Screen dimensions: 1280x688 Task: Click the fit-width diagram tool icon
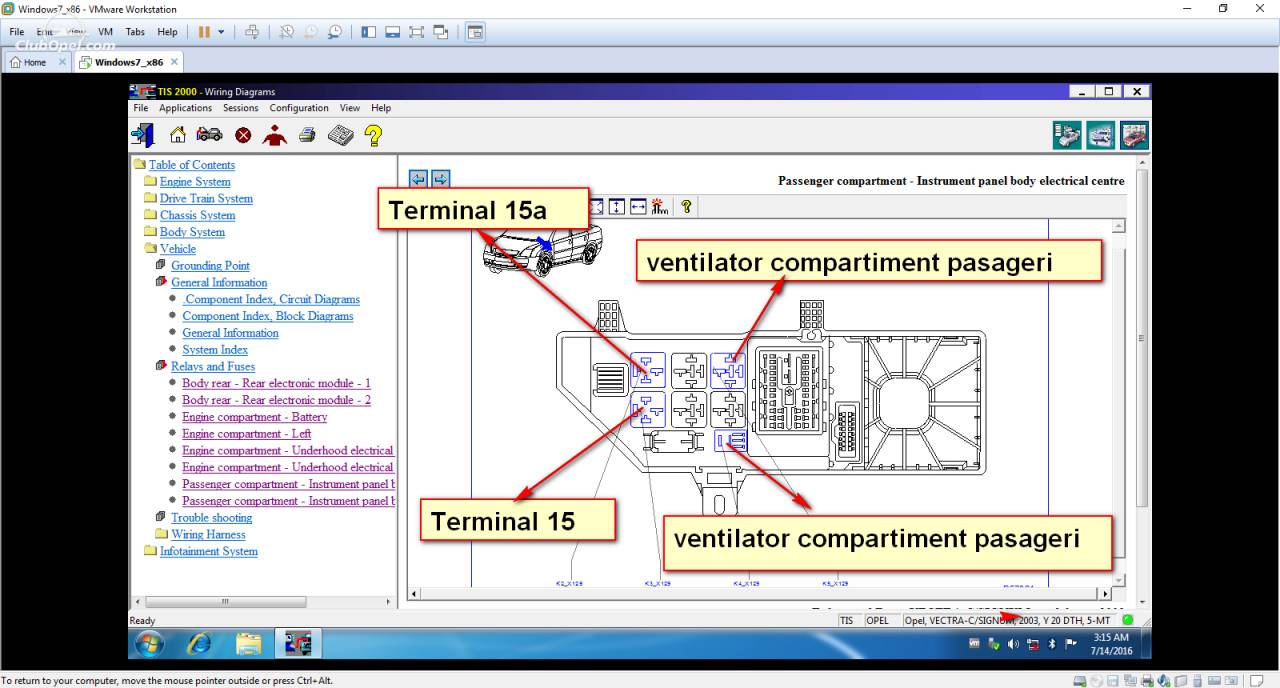click(638, 207)
